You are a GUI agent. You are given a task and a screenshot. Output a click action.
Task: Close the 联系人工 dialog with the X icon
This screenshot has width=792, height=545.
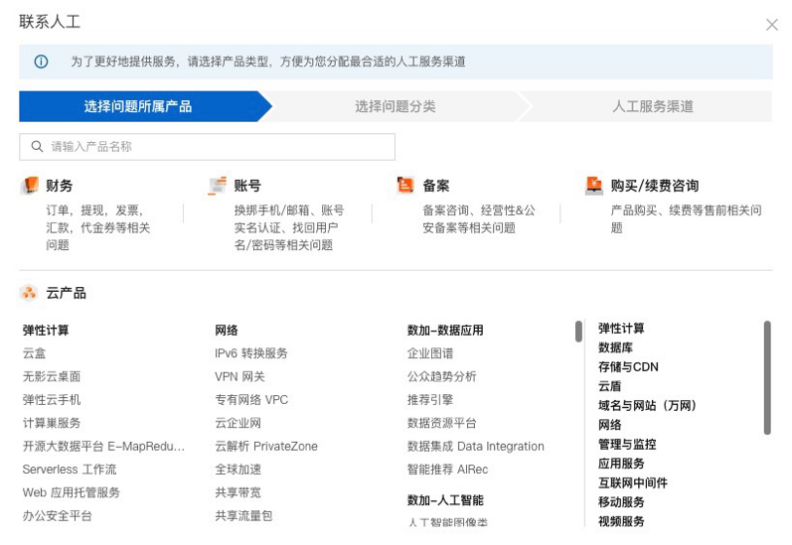tap(771, 25)
